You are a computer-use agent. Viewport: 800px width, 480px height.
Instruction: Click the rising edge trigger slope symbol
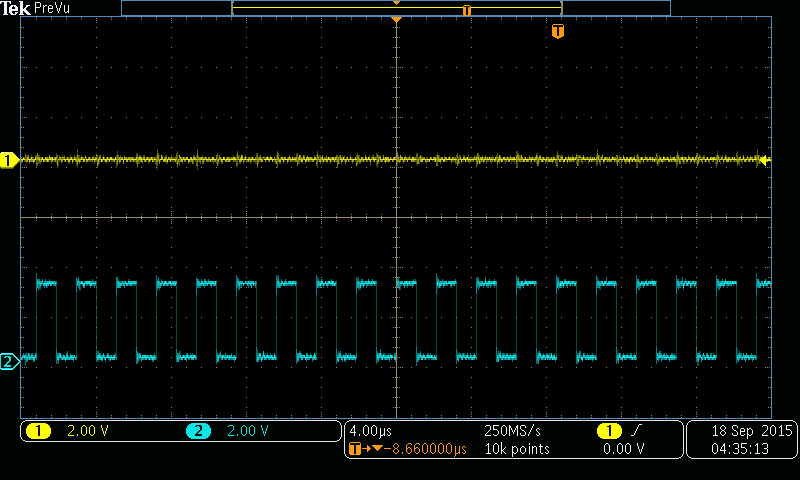pyautogui.click(x=636, y=431)
